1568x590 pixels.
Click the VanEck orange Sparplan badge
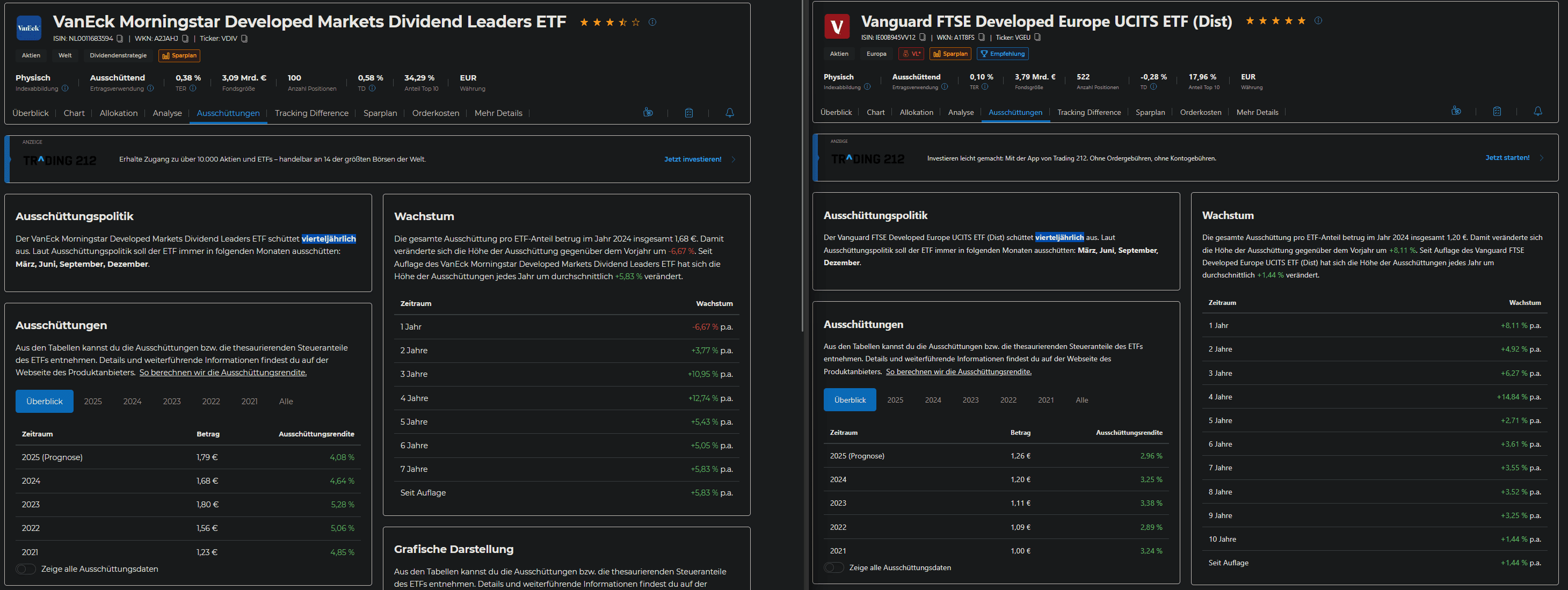(x=179, y=56)
